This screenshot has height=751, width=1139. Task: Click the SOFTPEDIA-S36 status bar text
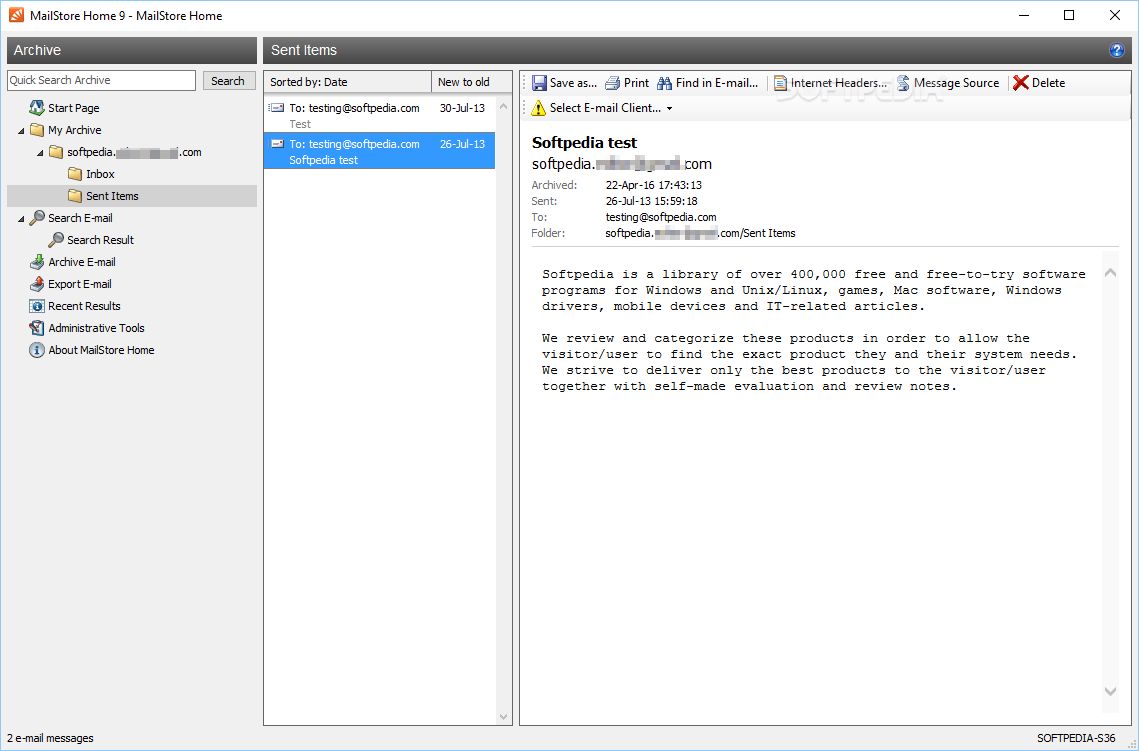(x=1075, y=738)
